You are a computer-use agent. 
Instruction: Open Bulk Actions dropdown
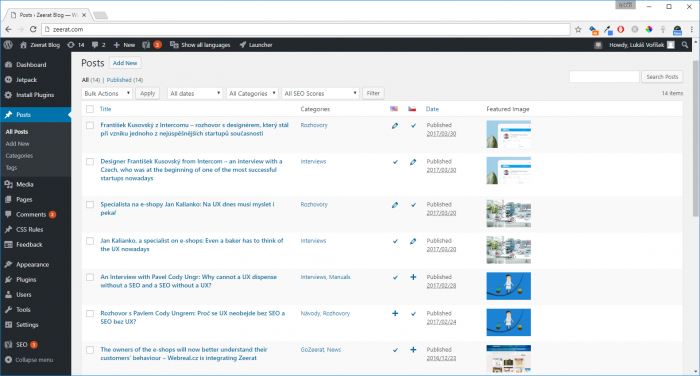tap(107, 93)
